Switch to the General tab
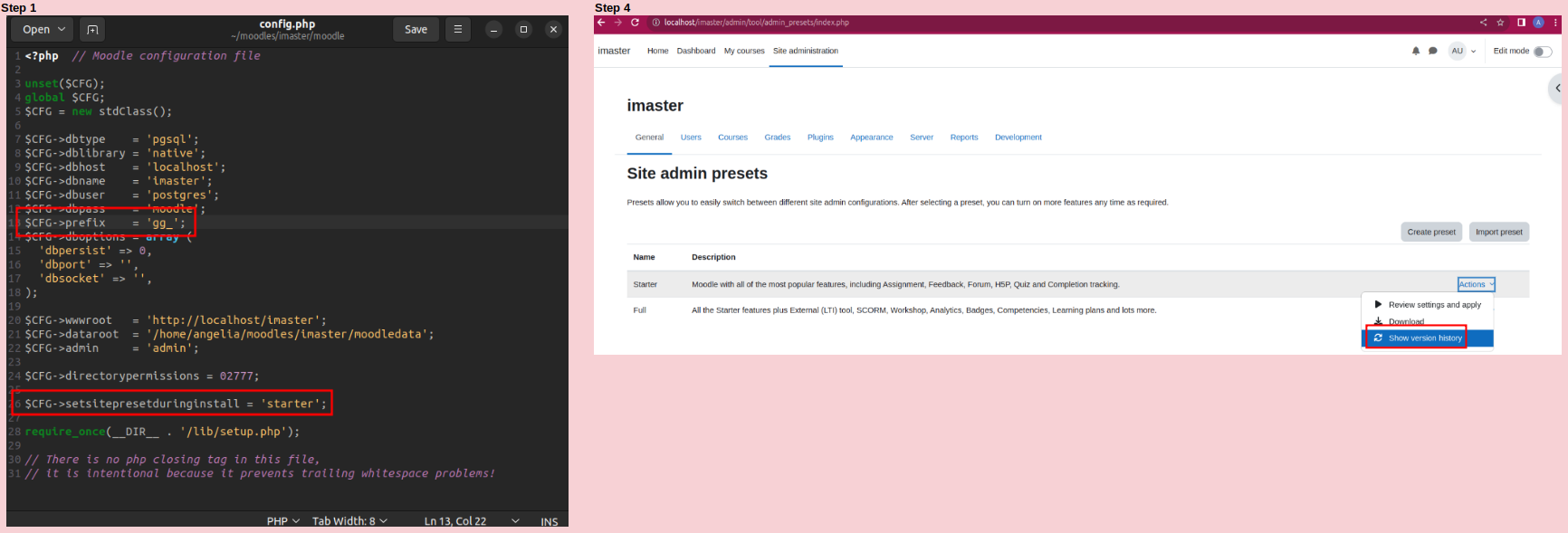1568x533 pixels. pos(649,138)
